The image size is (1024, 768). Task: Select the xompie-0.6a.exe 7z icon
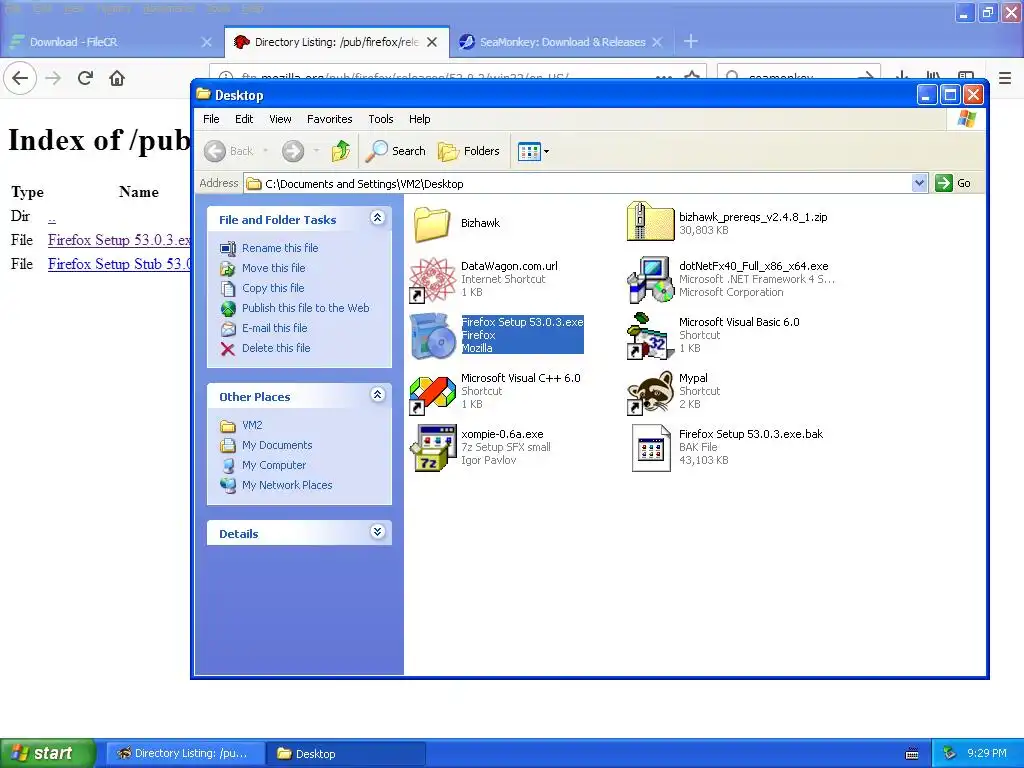(x=432, y=448)
